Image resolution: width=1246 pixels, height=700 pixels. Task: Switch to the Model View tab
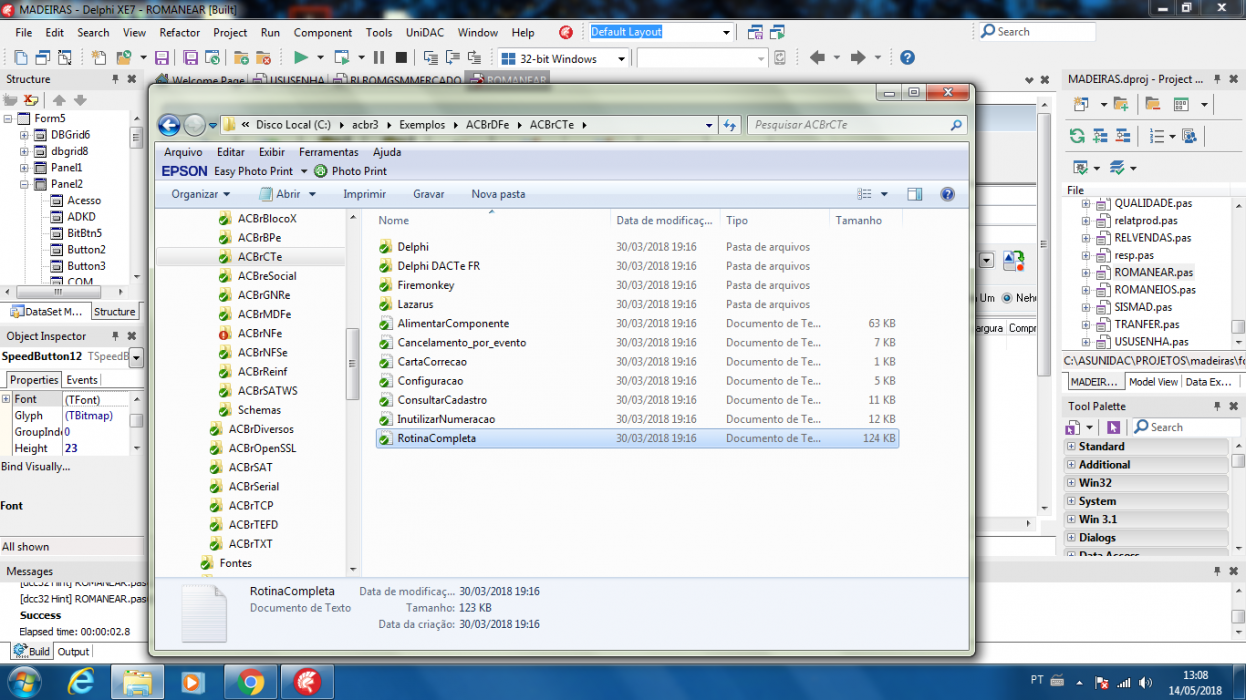[x=1153, y=382]
